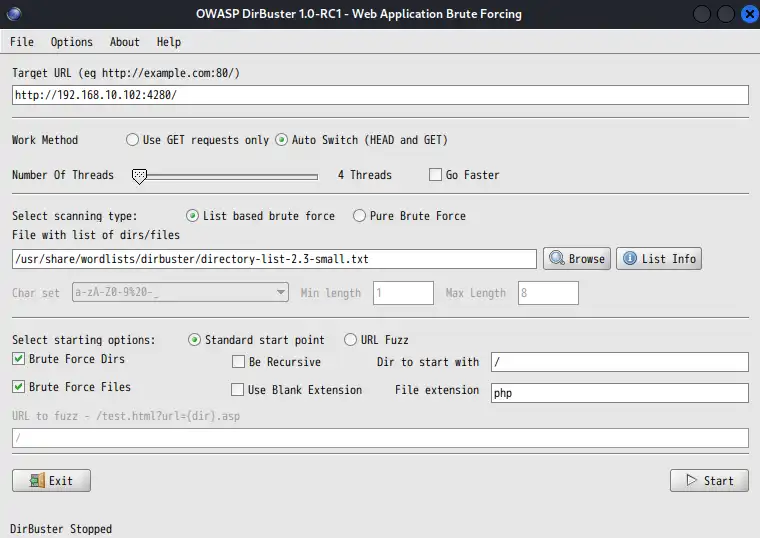The width and height of the screenshot is (760, 538).
Task: Open the Options menu
Action: [x=71, y=42]
